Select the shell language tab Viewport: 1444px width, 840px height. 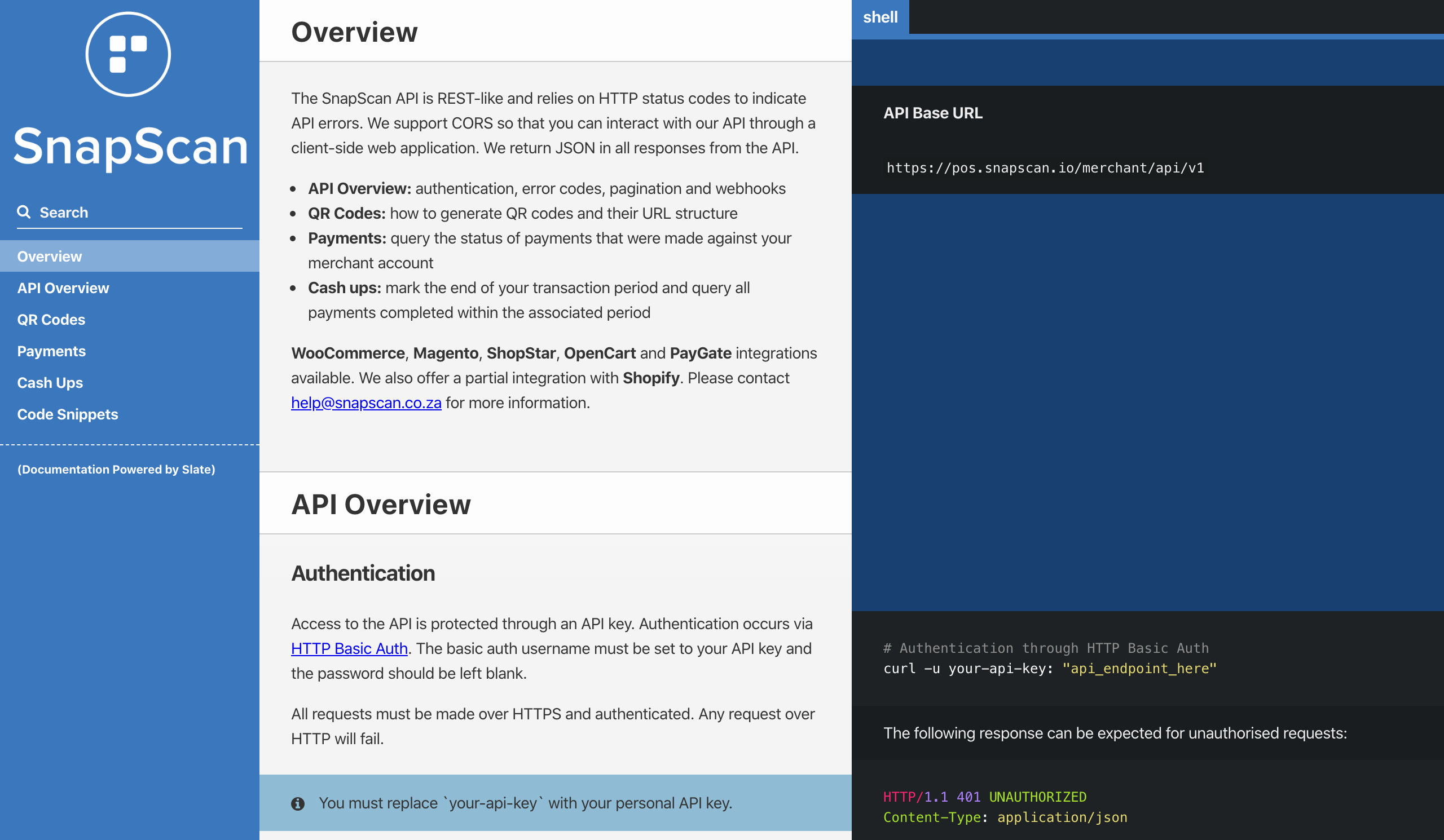point(880,17)
